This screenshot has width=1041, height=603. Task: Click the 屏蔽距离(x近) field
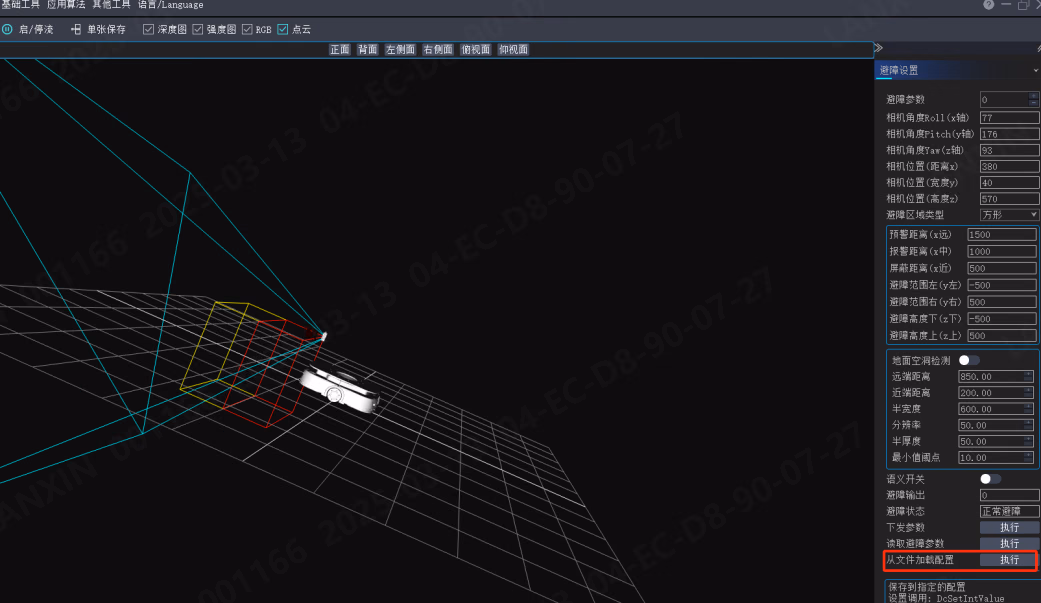[1001, 268]
